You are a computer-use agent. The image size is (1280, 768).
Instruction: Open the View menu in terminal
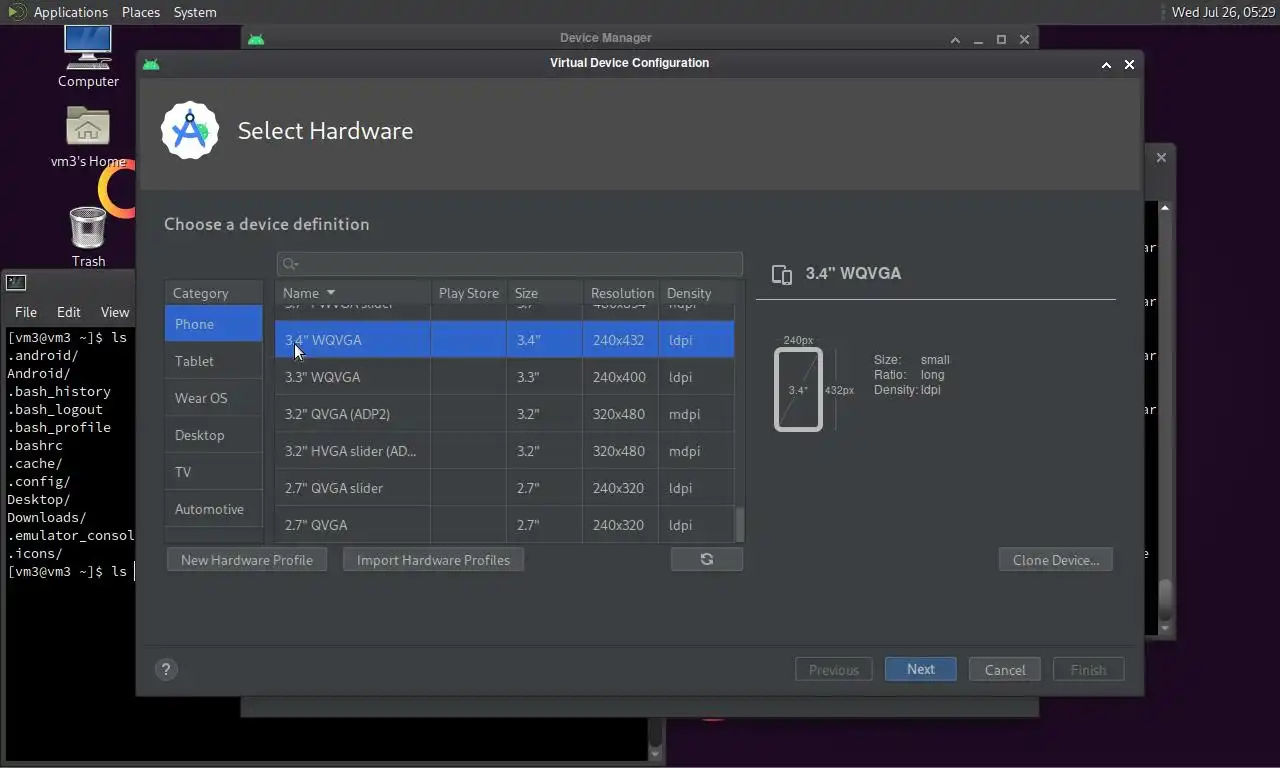(x=115, y=312)
